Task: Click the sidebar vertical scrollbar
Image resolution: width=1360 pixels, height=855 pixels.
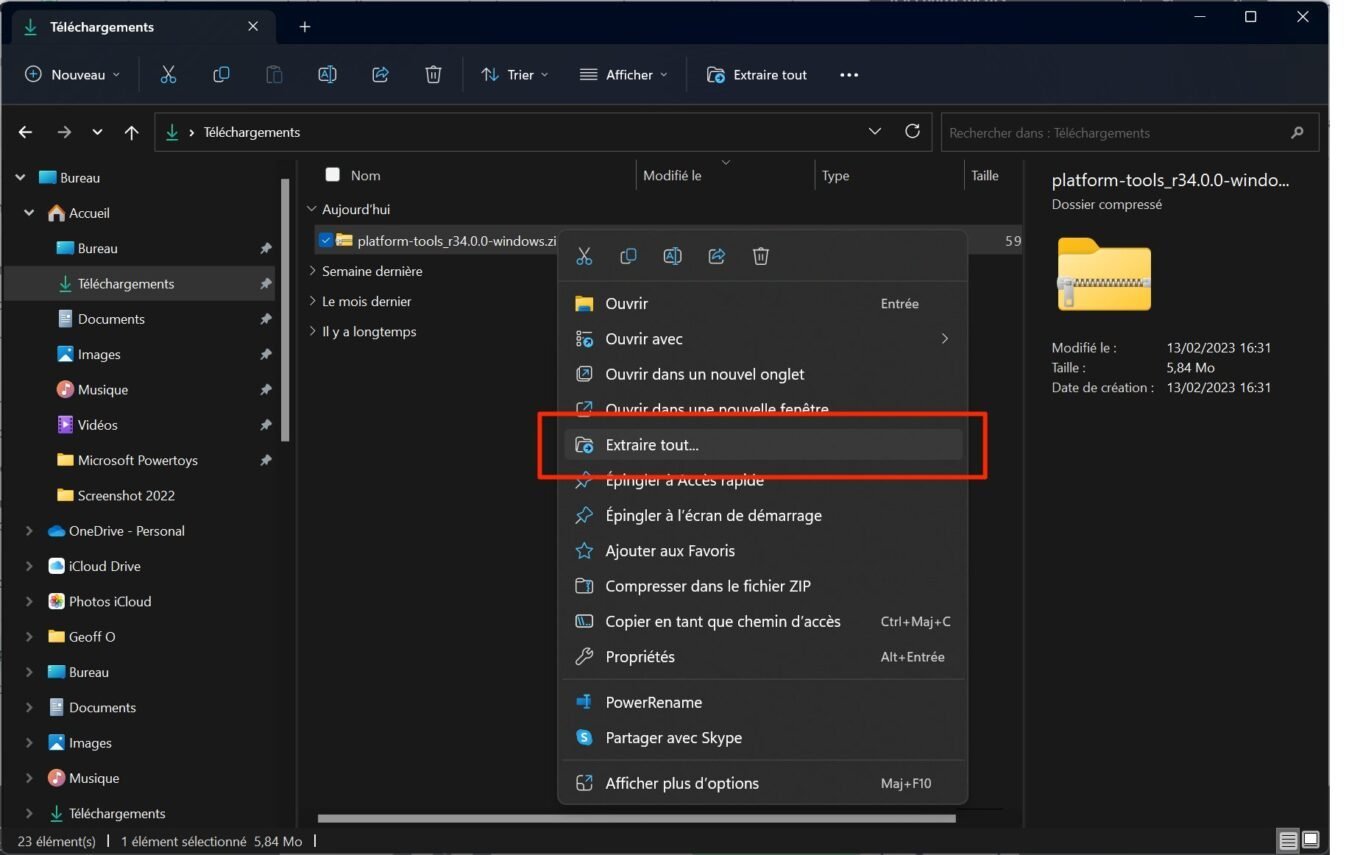Action: [285, 310]
